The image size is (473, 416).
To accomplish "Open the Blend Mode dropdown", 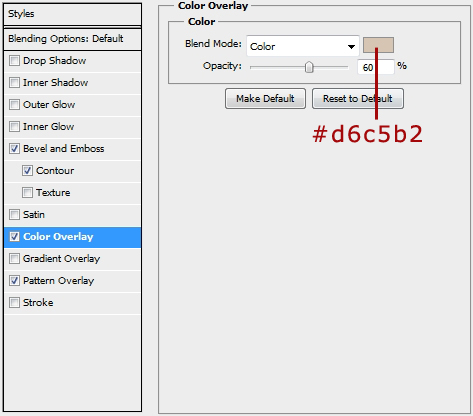I will (303, 46).
